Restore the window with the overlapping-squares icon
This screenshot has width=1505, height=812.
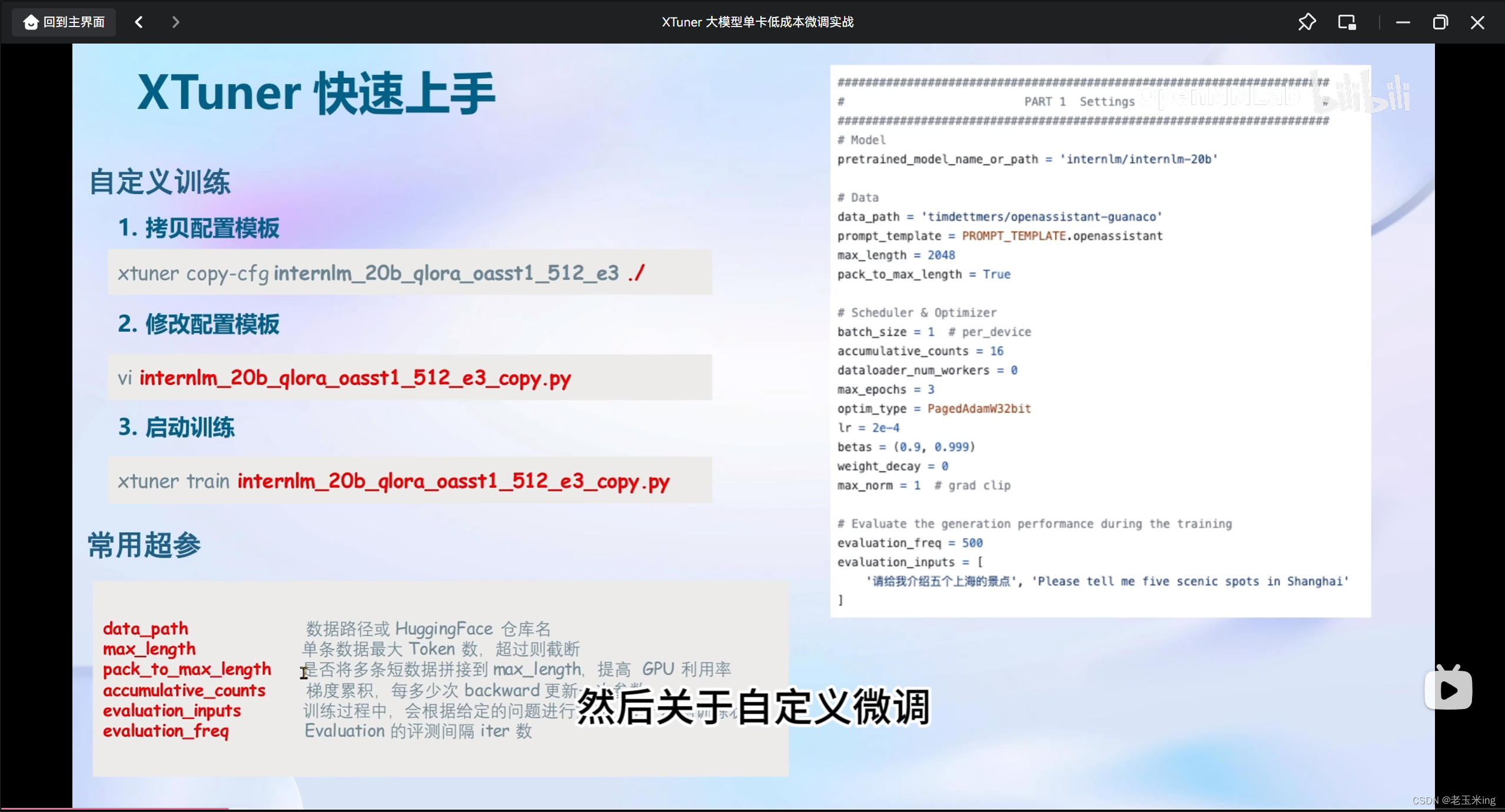(x=1440, y=22)
